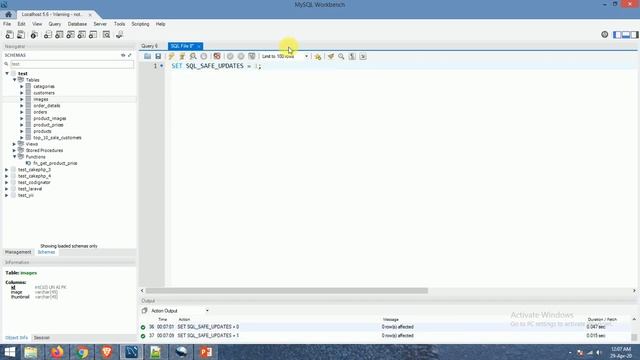Select output row 37 SET SQL_SAFE_UPDATES
Viewport: 640px width, 360px height.
coord(384,336)
